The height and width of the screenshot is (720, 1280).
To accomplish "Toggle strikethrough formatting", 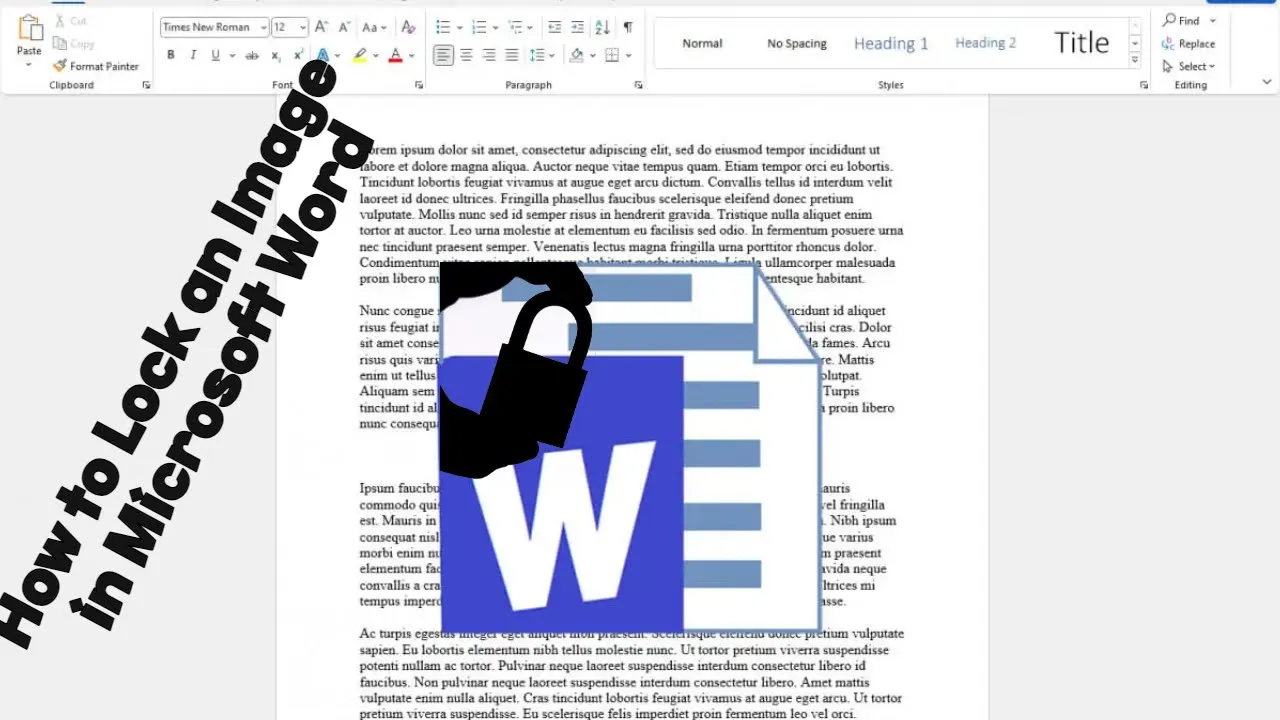I will pos(252,55).
